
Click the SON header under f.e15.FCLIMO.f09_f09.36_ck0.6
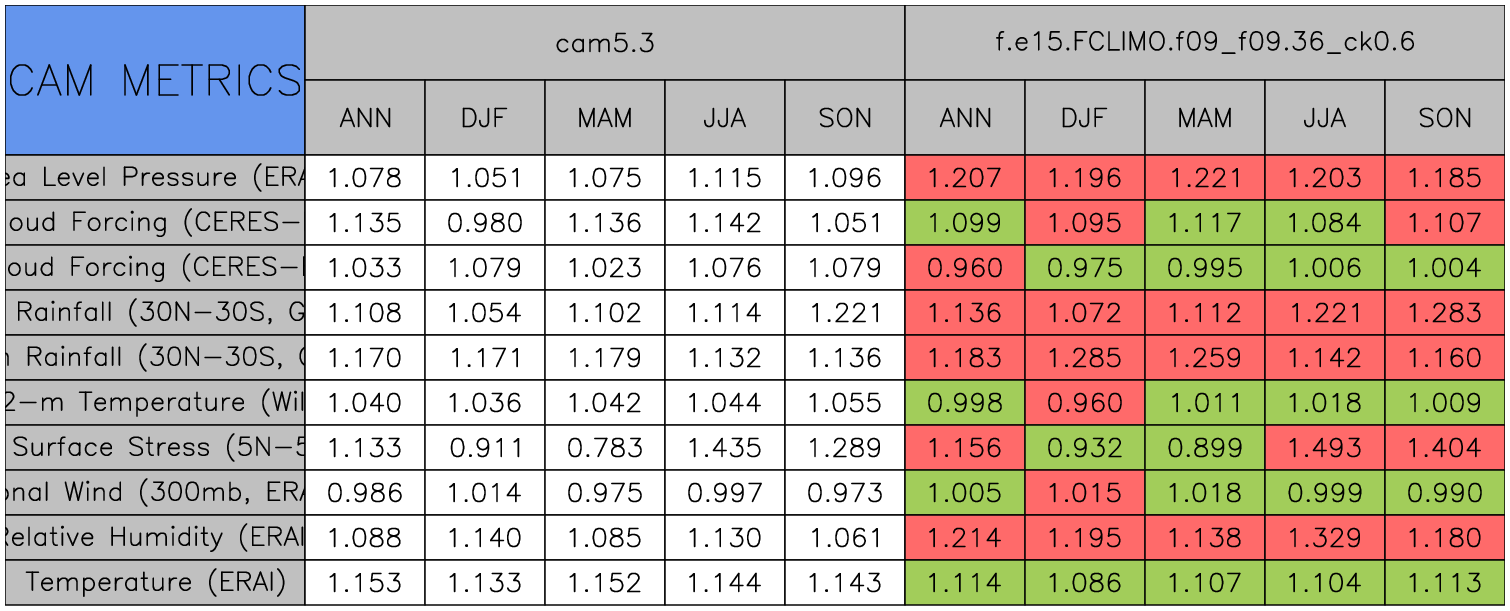[1445, 118]
